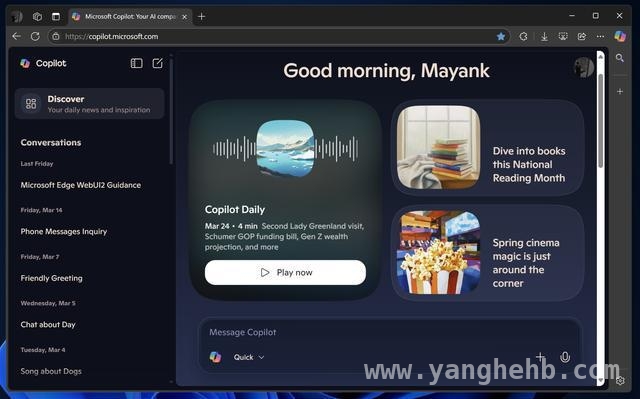Open the Discover grid icon
The height and width of the screenshot is (399, 640).
pyautogui.click(x=31, y=104)
